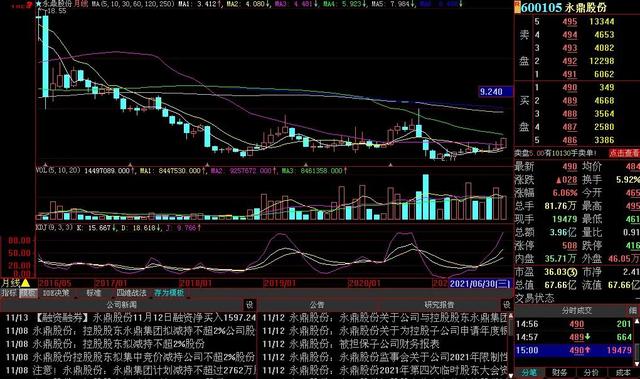
Task: Click sell level 4 price 494
Action: (x=570, y=35)
